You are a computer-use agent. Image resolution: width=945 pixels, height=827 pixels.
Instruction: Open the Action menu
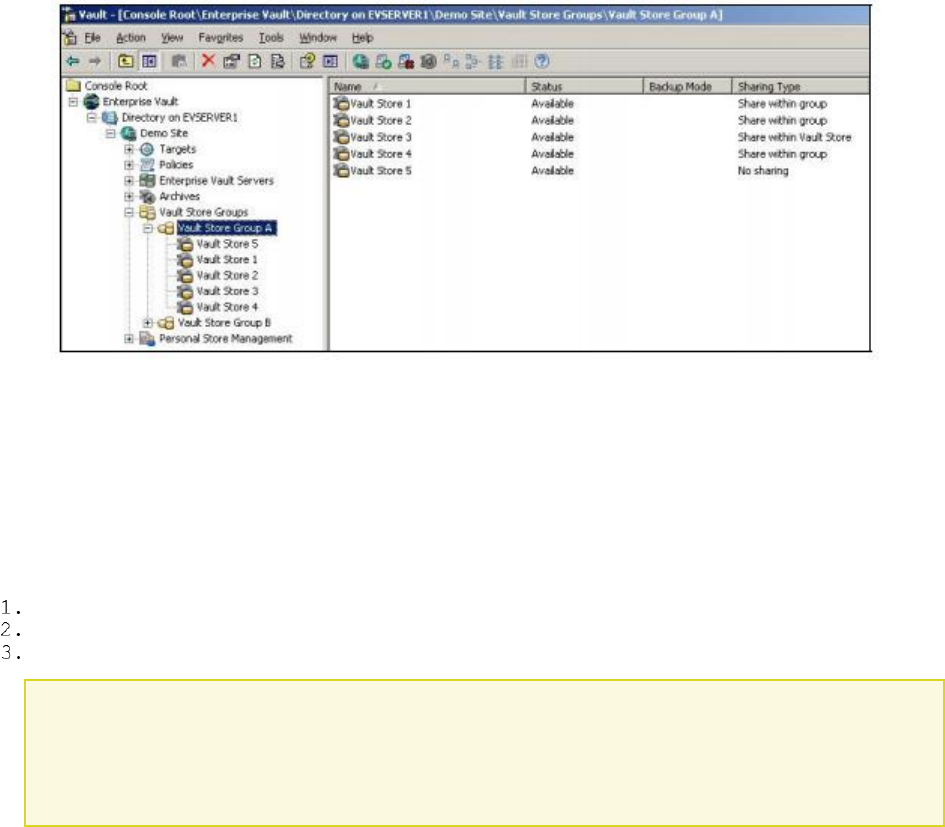click(131, 37)
